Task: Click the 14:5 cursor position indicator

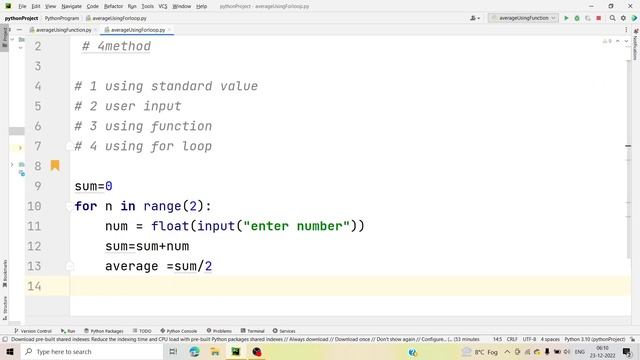Action: [498, 339]
